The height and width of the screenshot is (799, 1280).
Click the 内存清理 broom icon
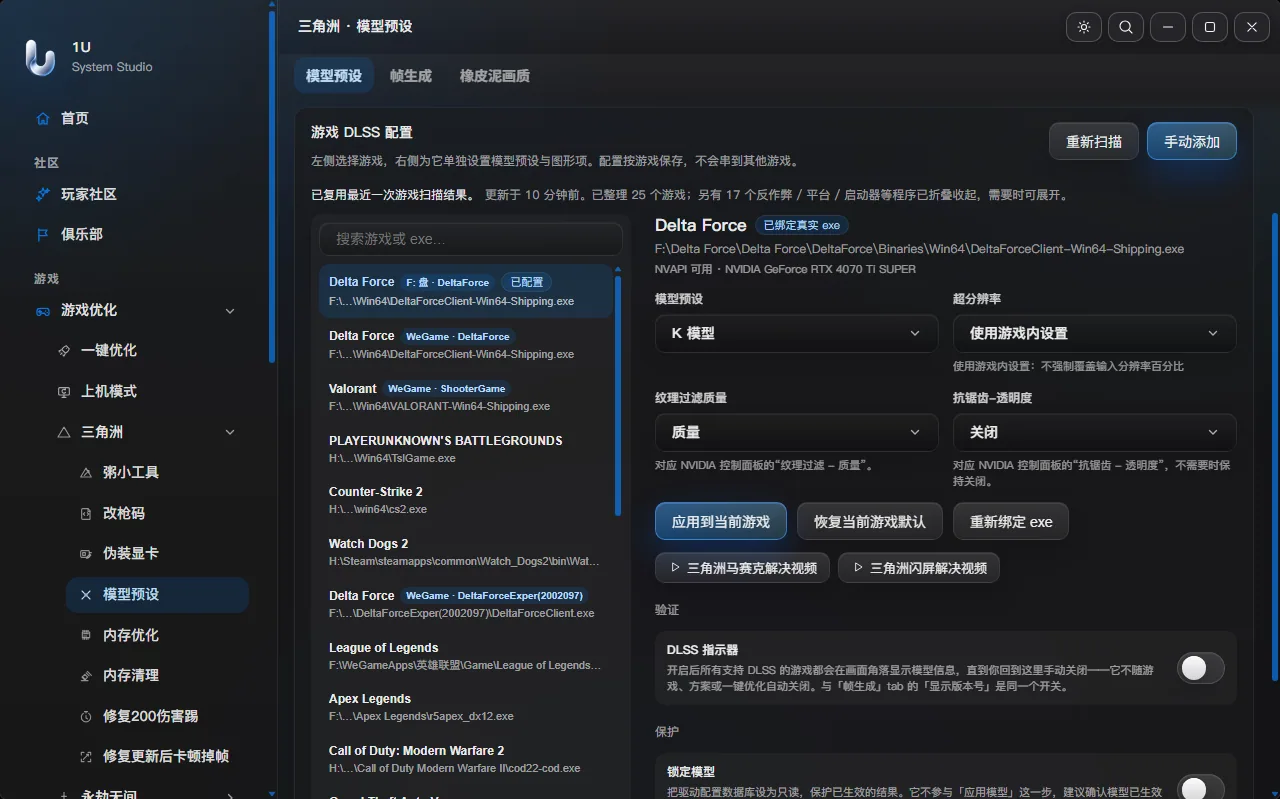click(85, 675)
